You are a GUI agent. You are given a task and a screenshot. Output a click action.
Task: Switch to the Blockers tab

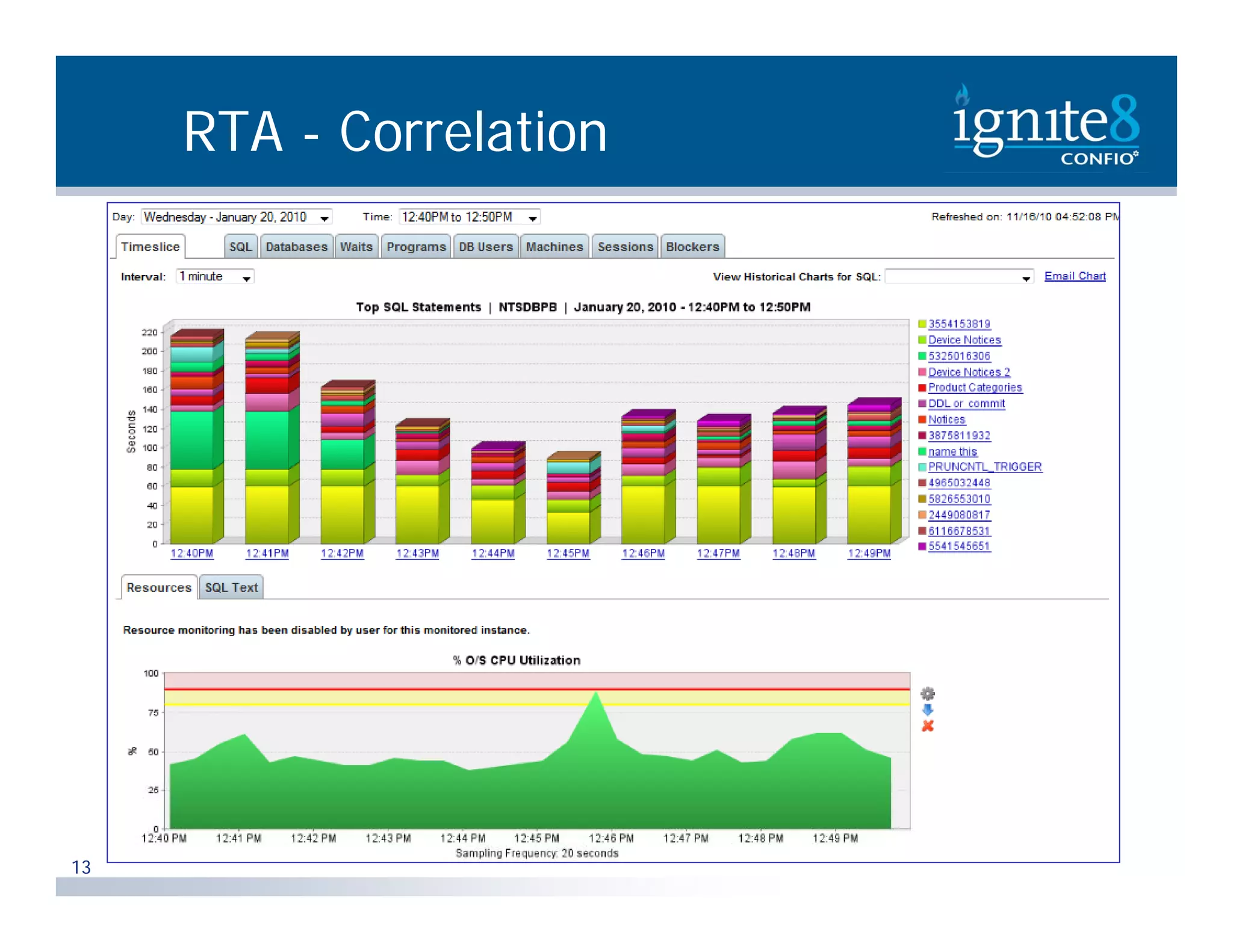pos(692,247)
